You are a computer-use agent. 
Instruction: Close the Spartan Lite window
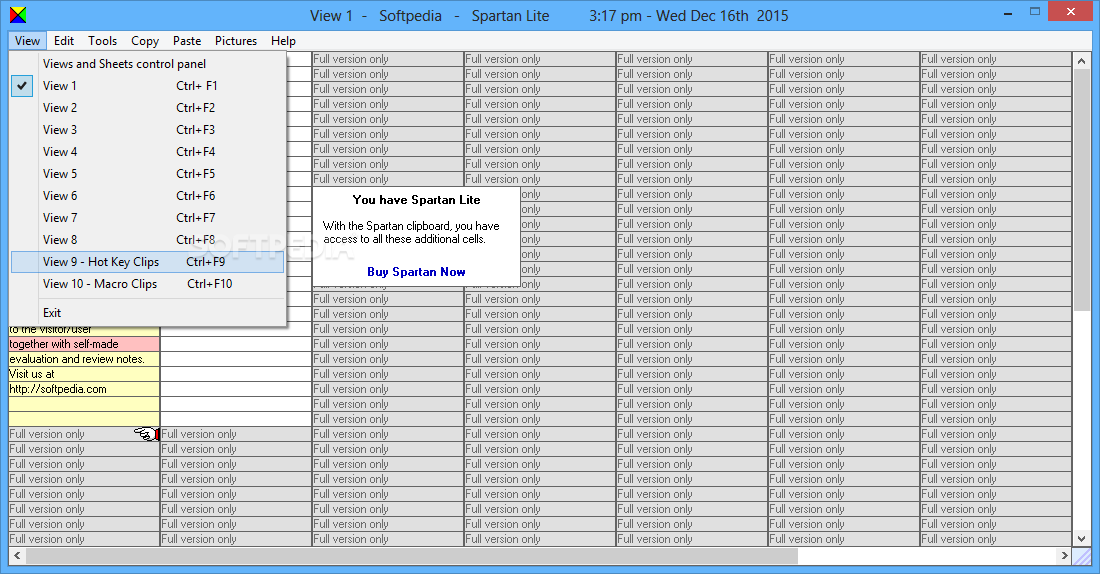(x=1071, y=11)
